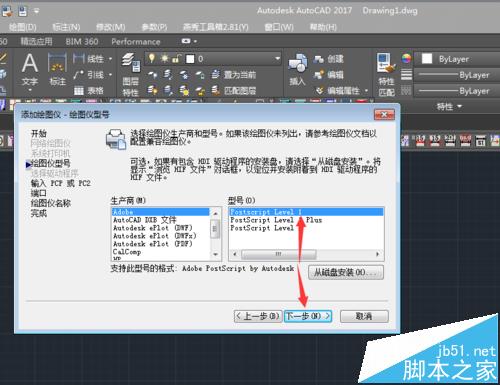Select Autodesk ePlot (PDF) manufacturer
This screenshot has height=385, width=500.
(x=160, y=244)
